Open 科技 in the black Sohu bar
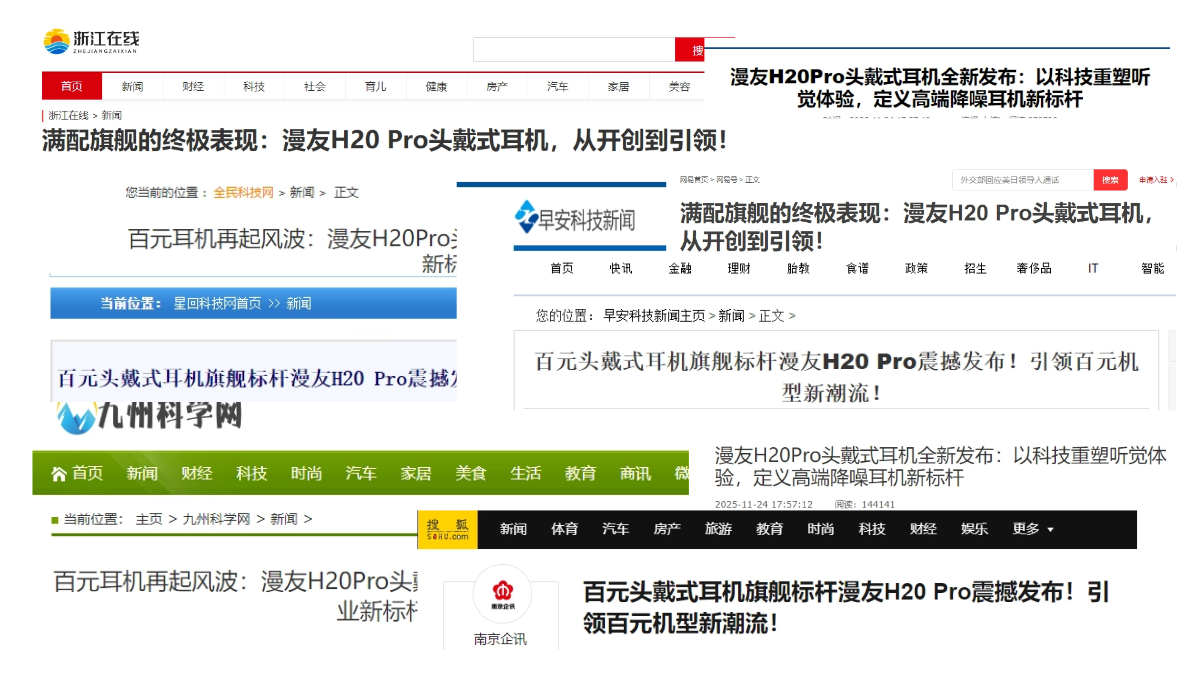This screenshot has height=675, width=1200. (x=872, y=529)
